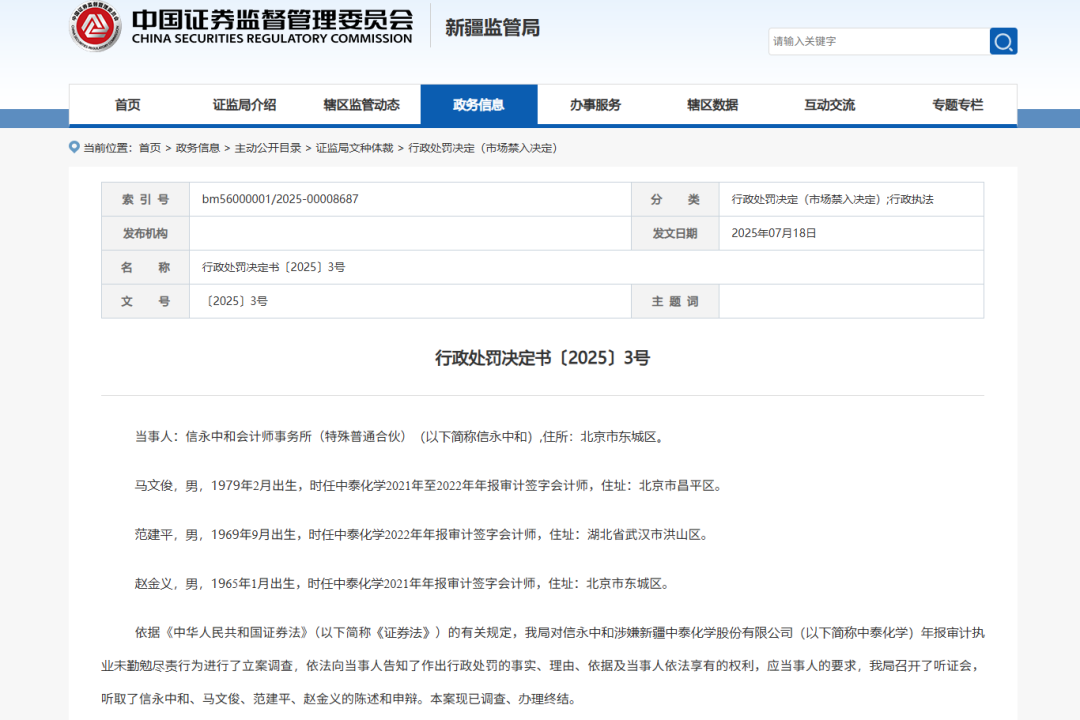Image resolution: width=1080 pixels, height=720 pixels.
Task: Open the 主动公开目录 breadcrumb link
Action: pyautogui.click(x=268, y=148)
